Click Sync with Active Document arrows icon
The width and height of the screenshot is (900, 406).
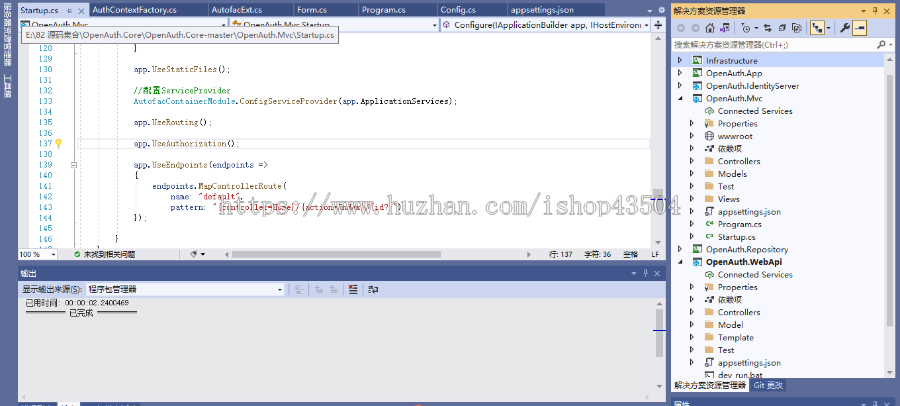768,28
